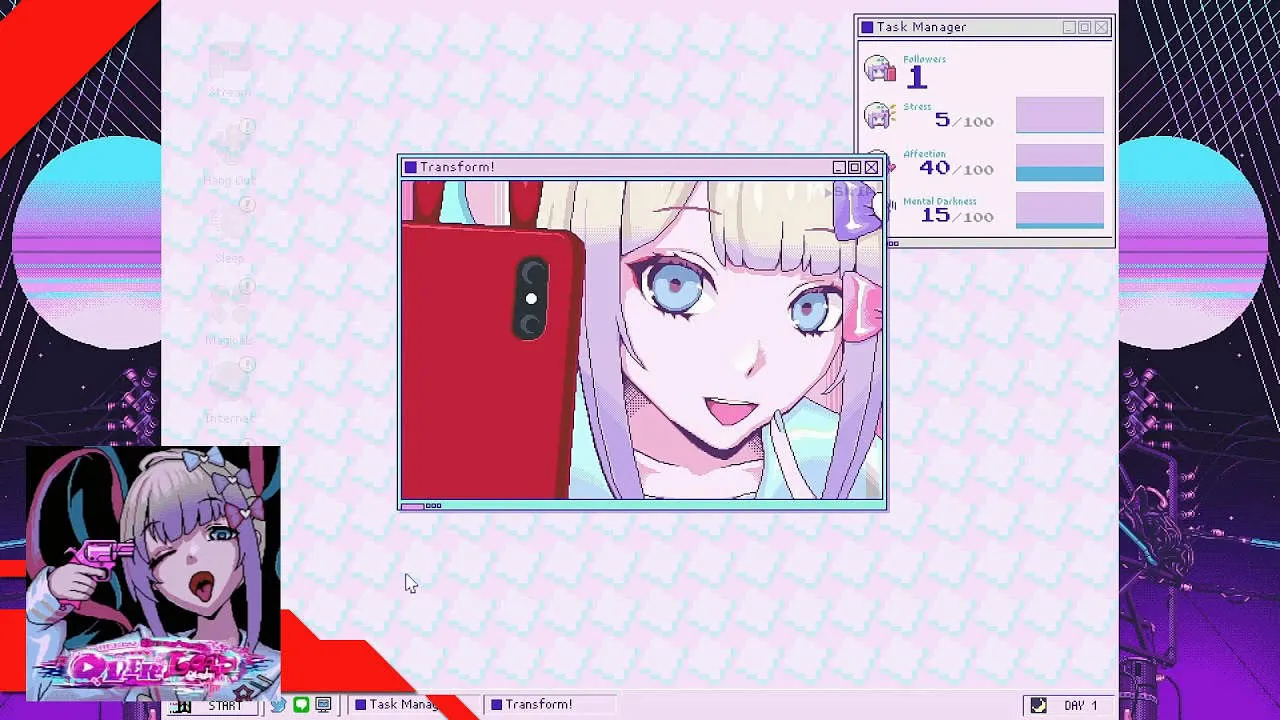Minimize the Transform! window

click(839, 168)
